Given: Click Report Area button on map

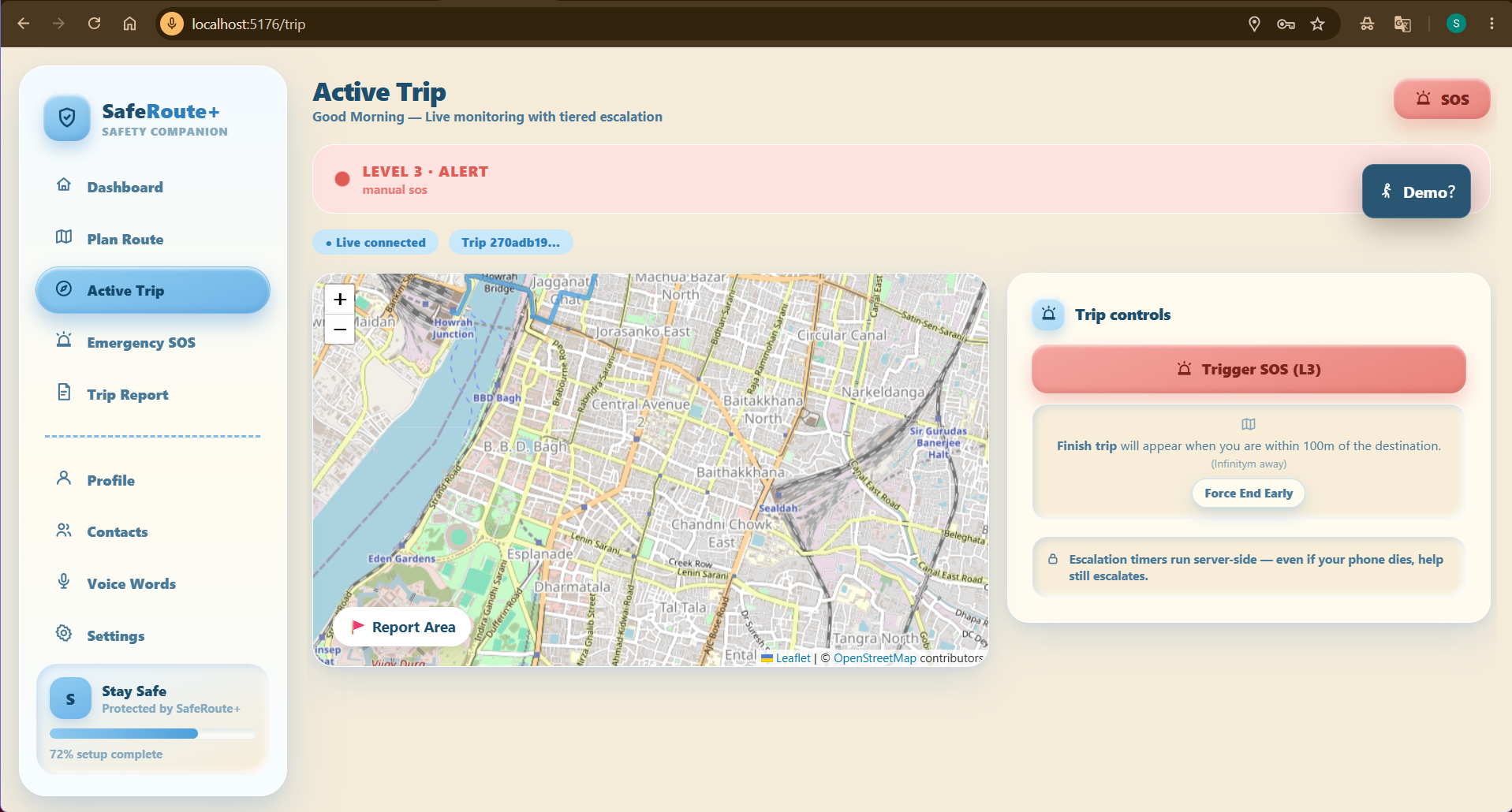Looking at the screenshot, I should [x=402, y=627].
